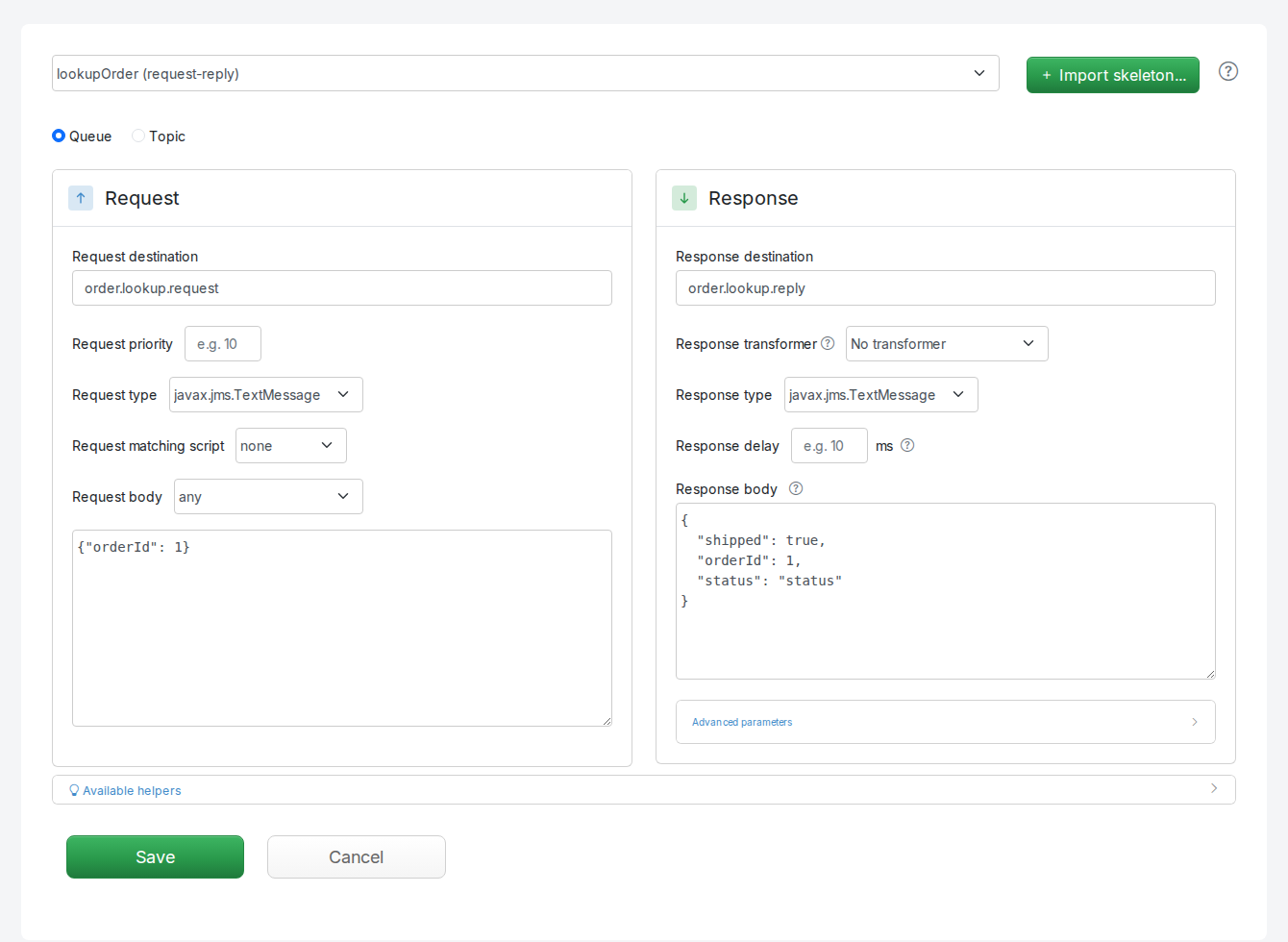Click the 'ms' unit label
1288x942 pixels.
[884, 446]
